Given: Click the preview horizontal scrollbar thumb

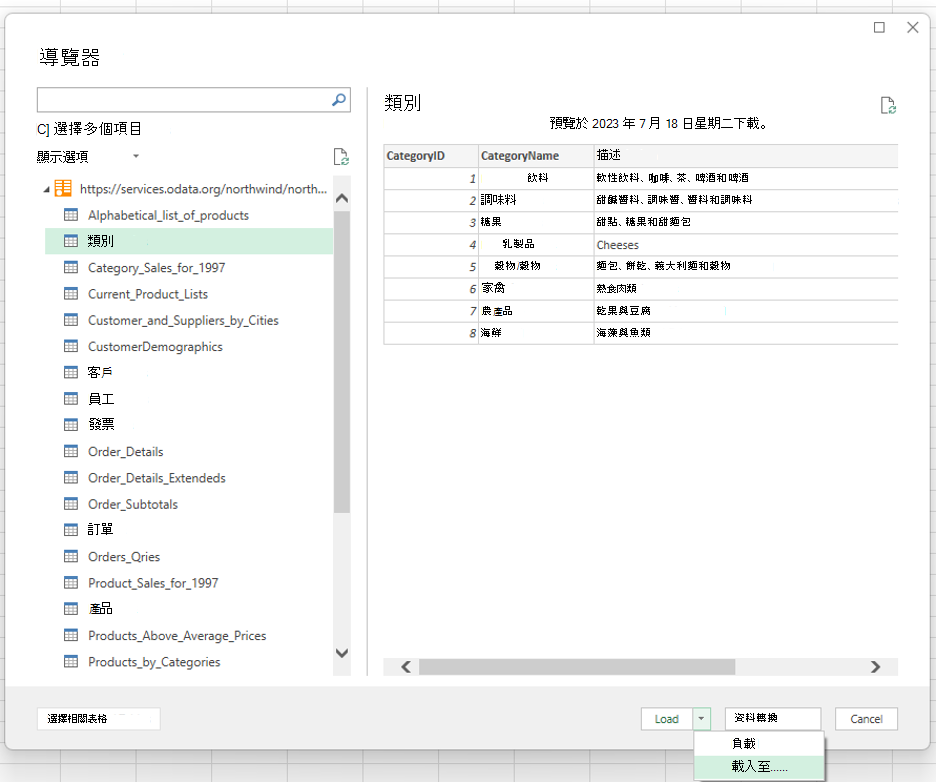Looking at the screenshot, I should click(x=577, y=667).
